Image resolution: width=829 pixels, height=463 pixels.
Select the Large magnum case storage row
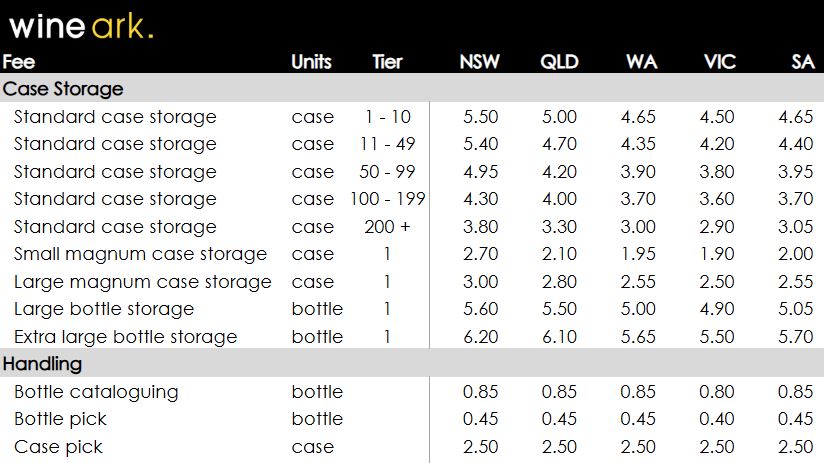pos(142,282)
